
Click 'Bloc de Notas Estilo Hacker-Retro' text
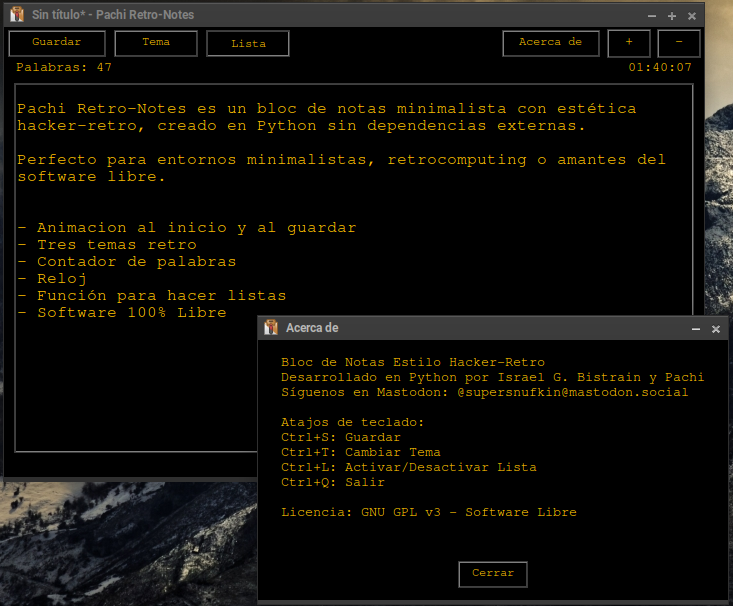[x=413, y=362]
